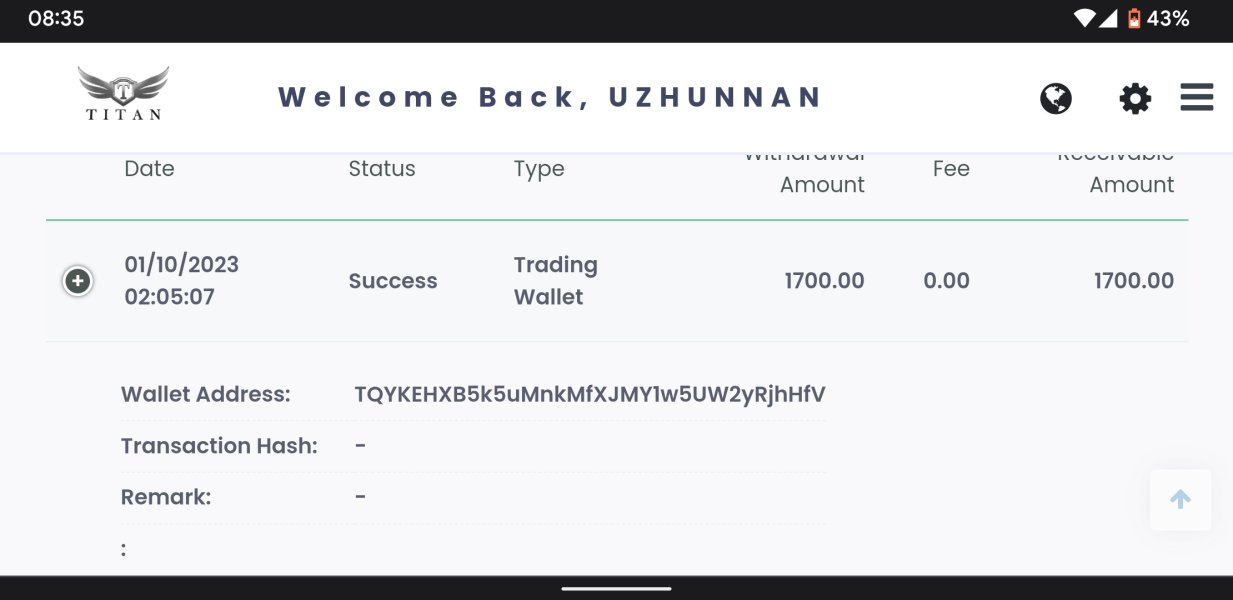Tap the Trading Wallet type cell
The width and height of the screenshot is (1233, 600).
556,281
